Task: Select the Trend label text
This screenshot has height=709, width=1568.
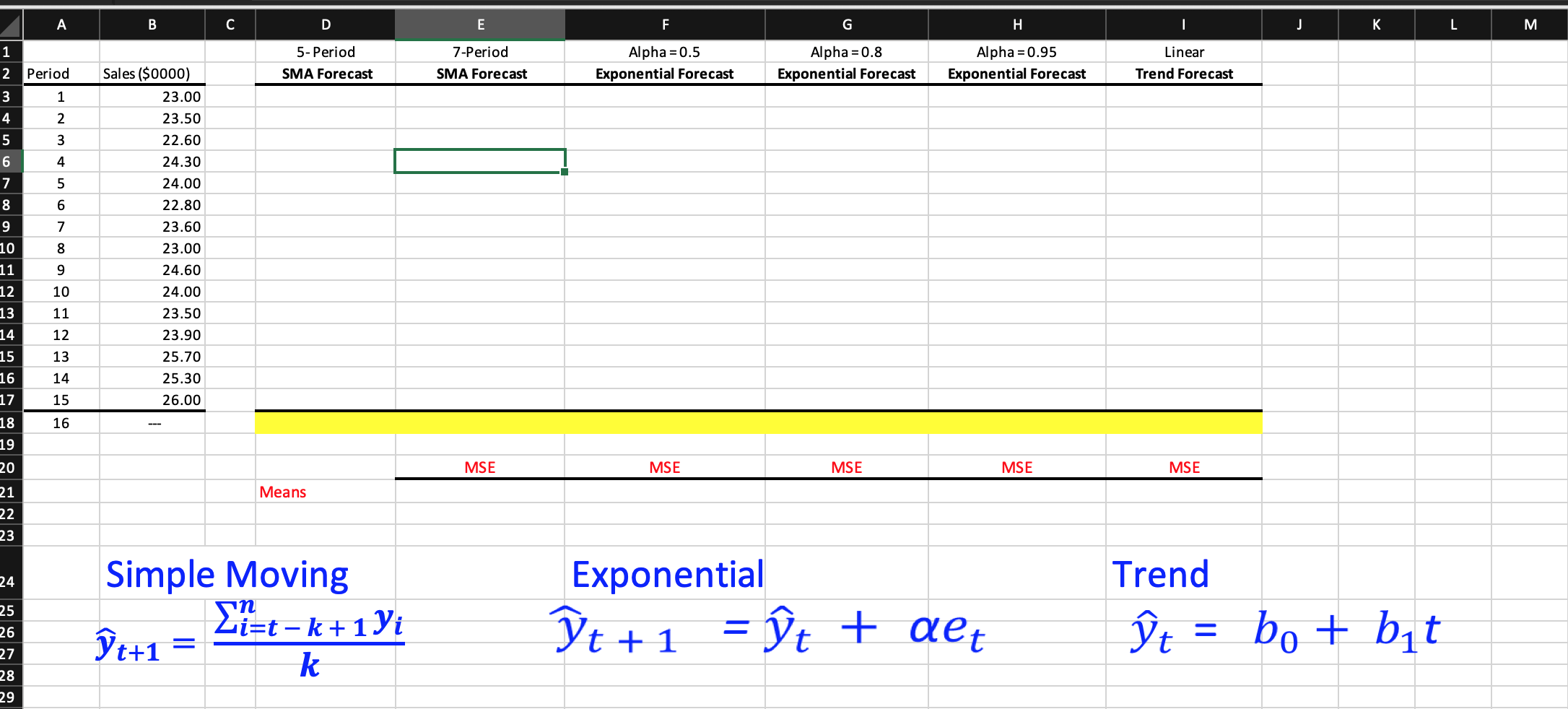Action: 1160,574
